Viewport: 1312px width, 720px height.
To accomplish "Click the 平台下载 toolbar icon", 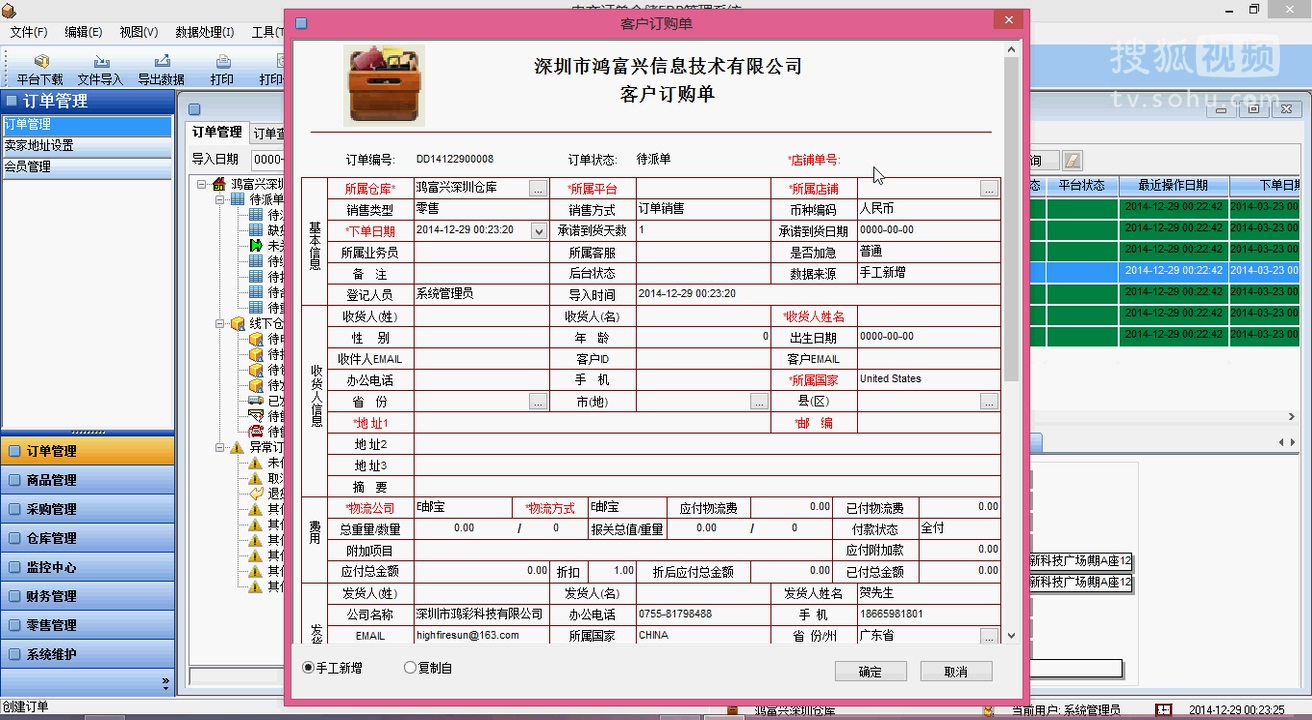I will (41, 62).
